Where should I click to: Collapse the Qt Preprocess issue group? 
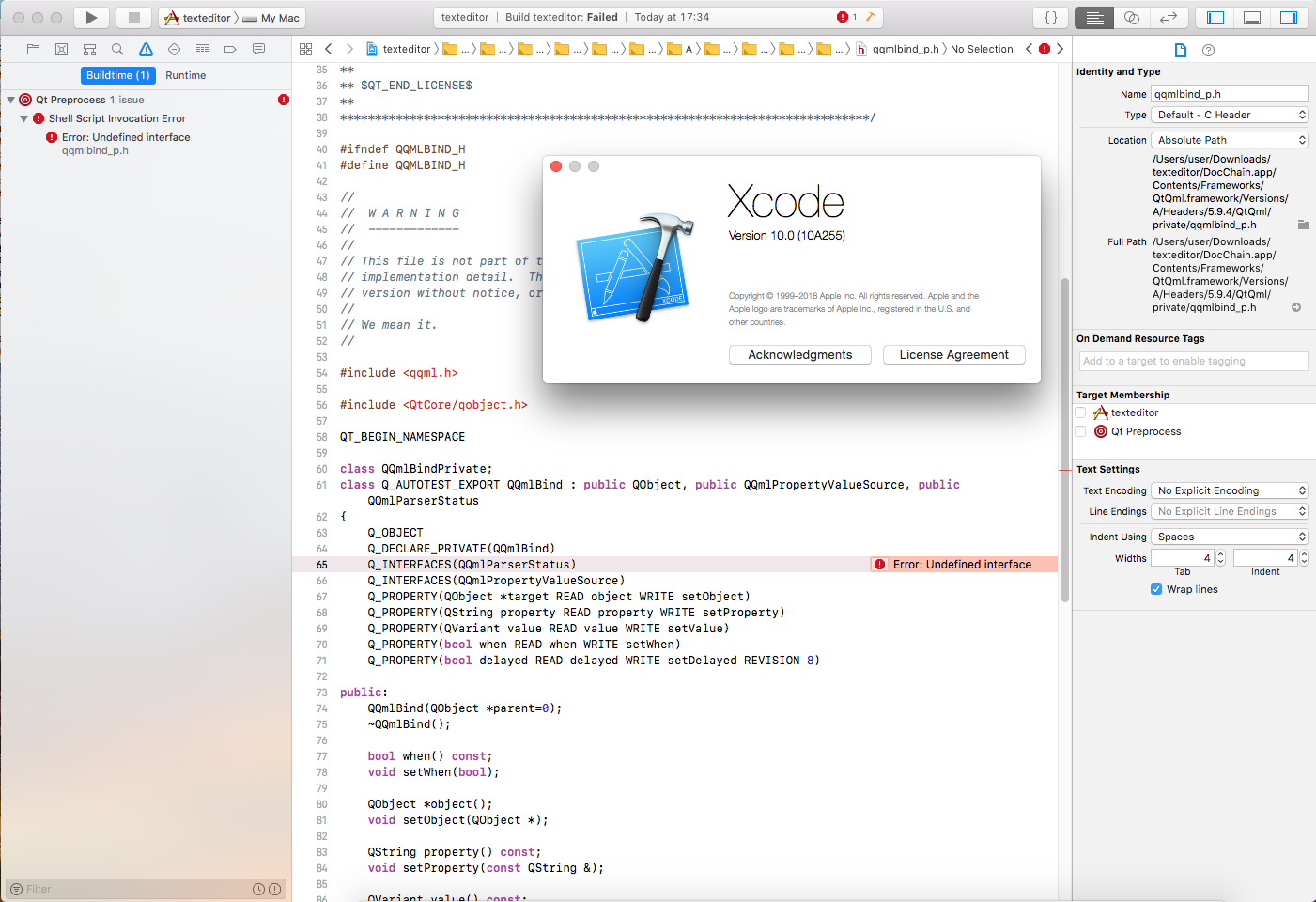10,100
